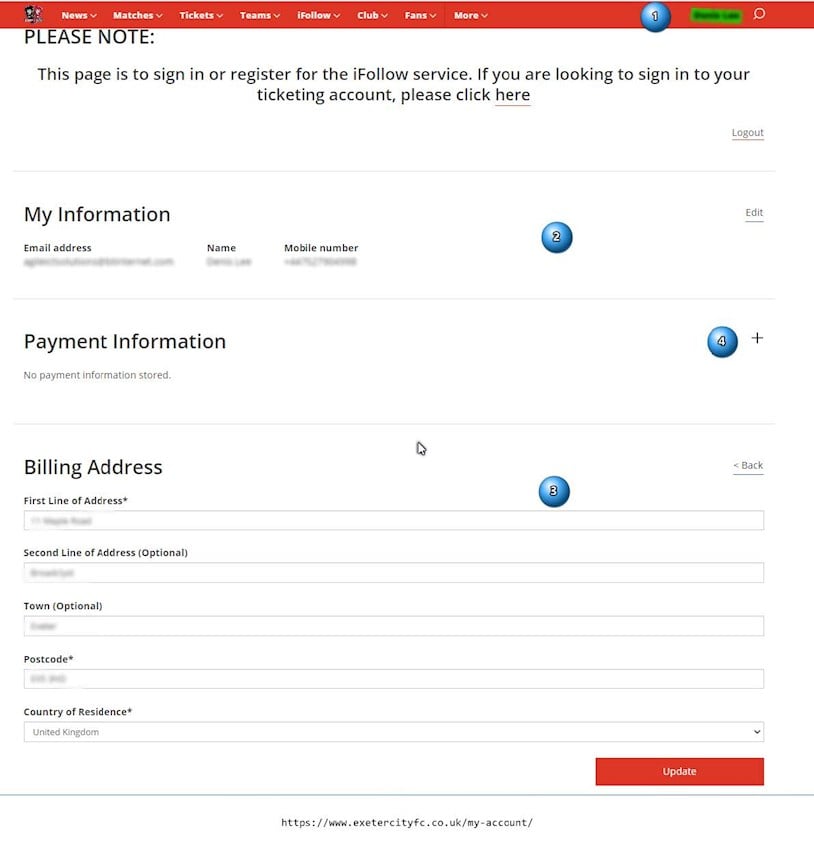Viewport: 814px width, 850px height.
Task: Focus the Postcode field
Action: 393,679
